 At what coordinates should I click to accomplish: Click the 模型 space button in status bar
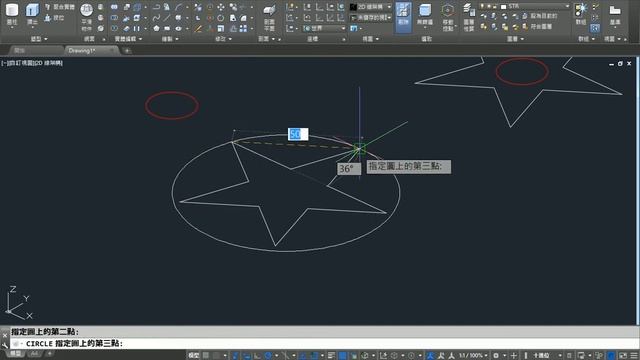pos(193,356)
